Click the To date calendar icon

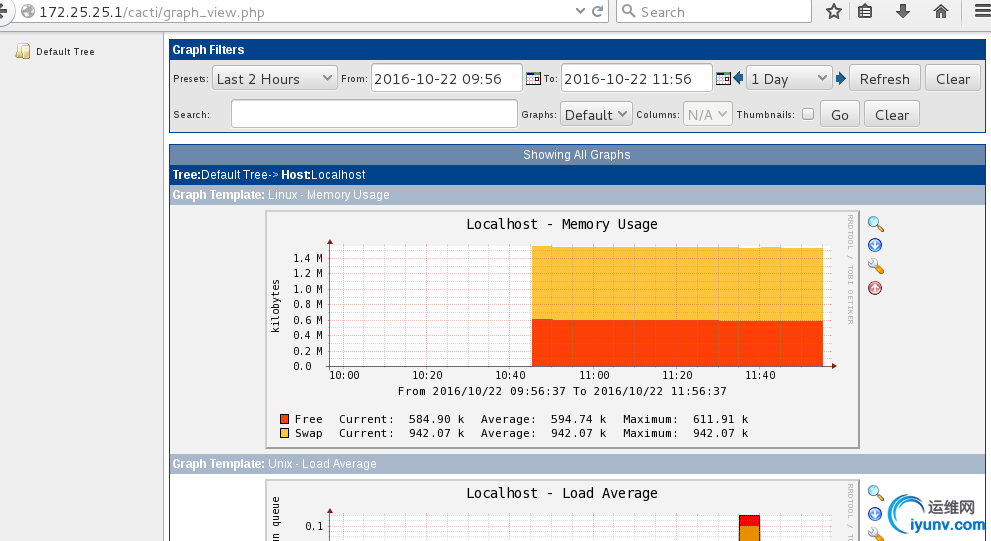pos(723,78)
